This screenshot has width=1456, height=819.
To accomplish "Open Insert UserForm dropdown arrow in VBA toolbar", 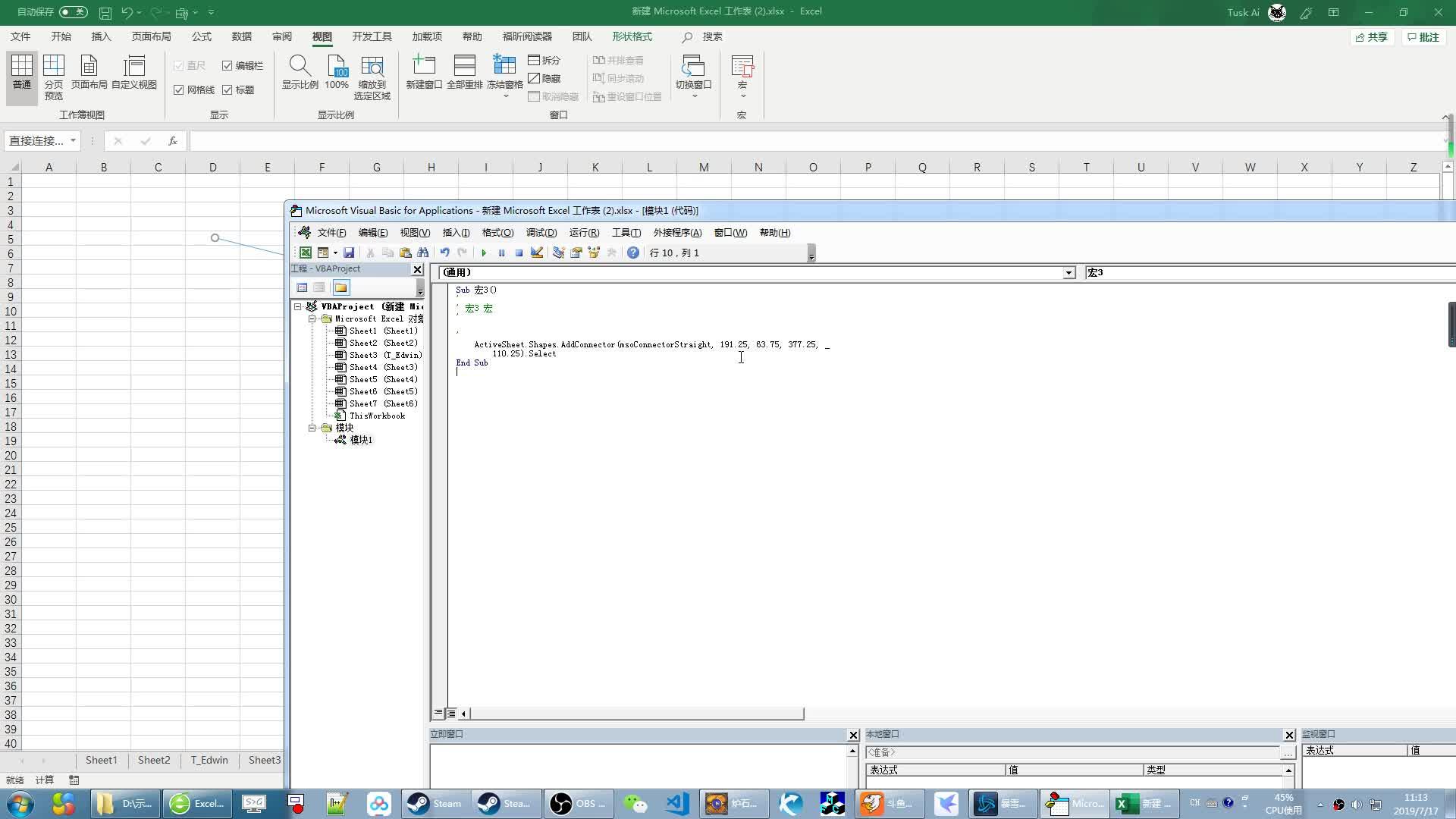I will 335,253.
